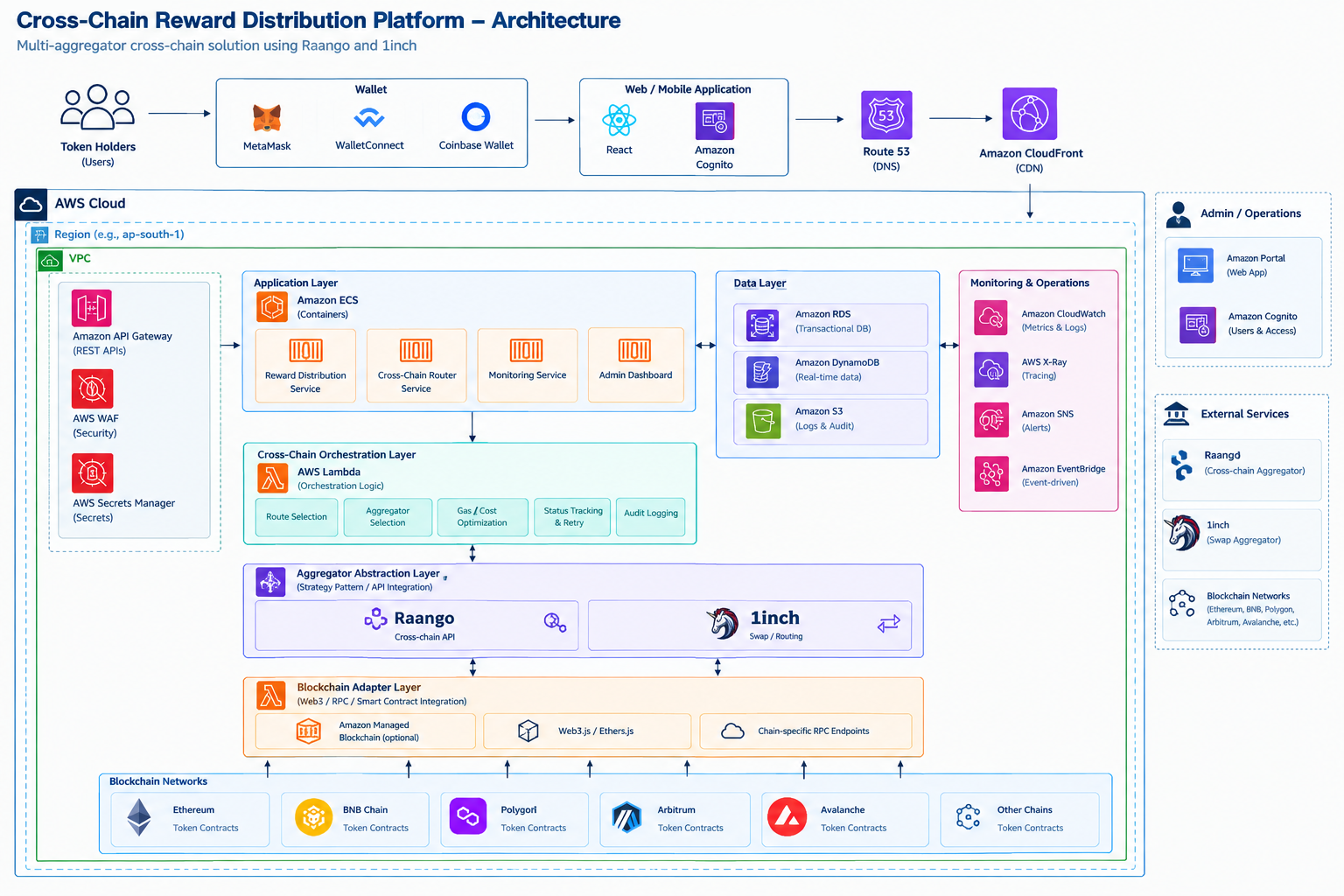The height and width of the screenshot is (896, 1344).
Task: Click the Amazon Portal web app icon
Action: (x=1195, y=265)
